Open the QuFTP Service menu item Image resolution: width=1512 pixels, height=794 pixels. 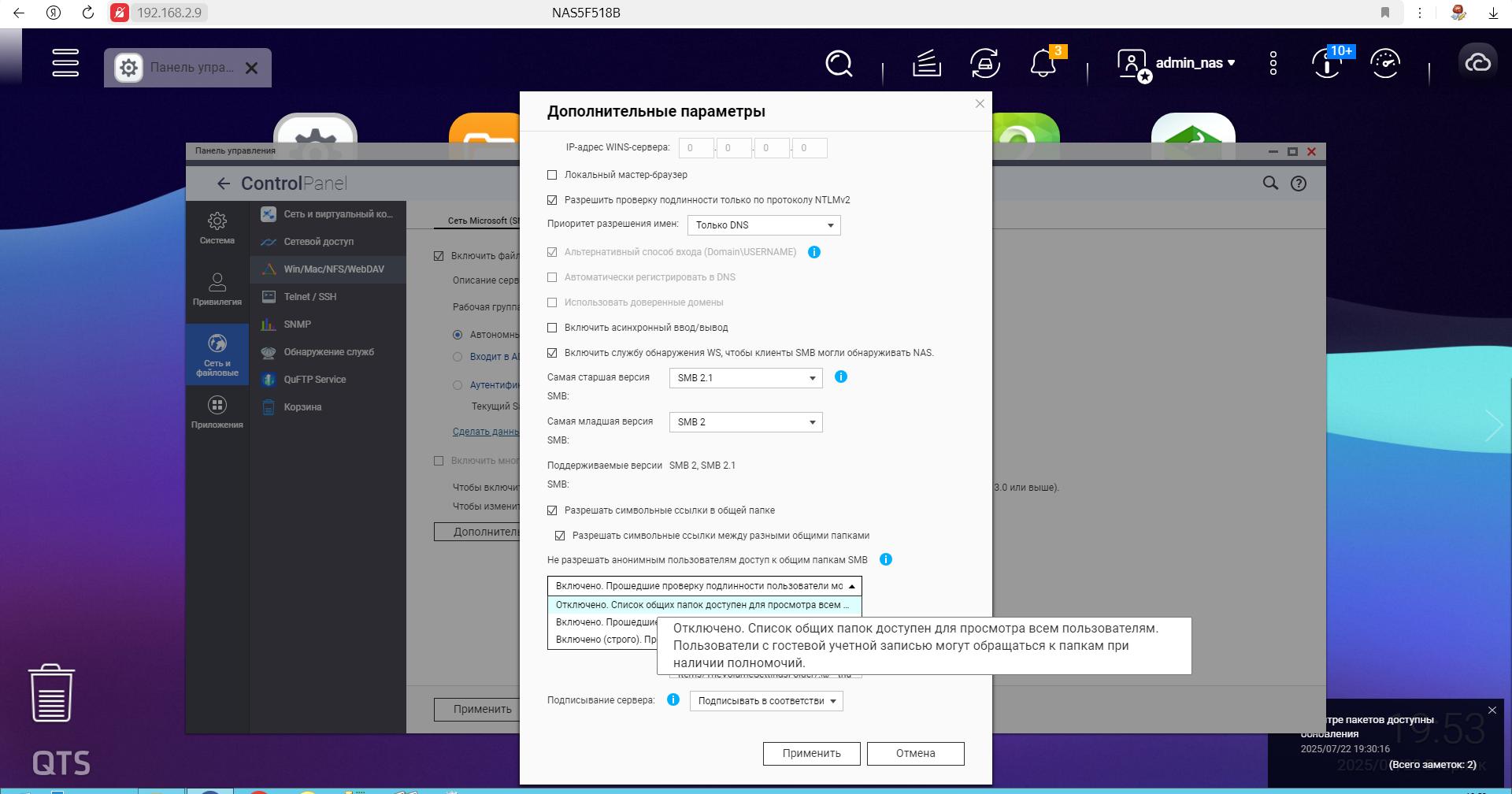[x=328, y=380]
